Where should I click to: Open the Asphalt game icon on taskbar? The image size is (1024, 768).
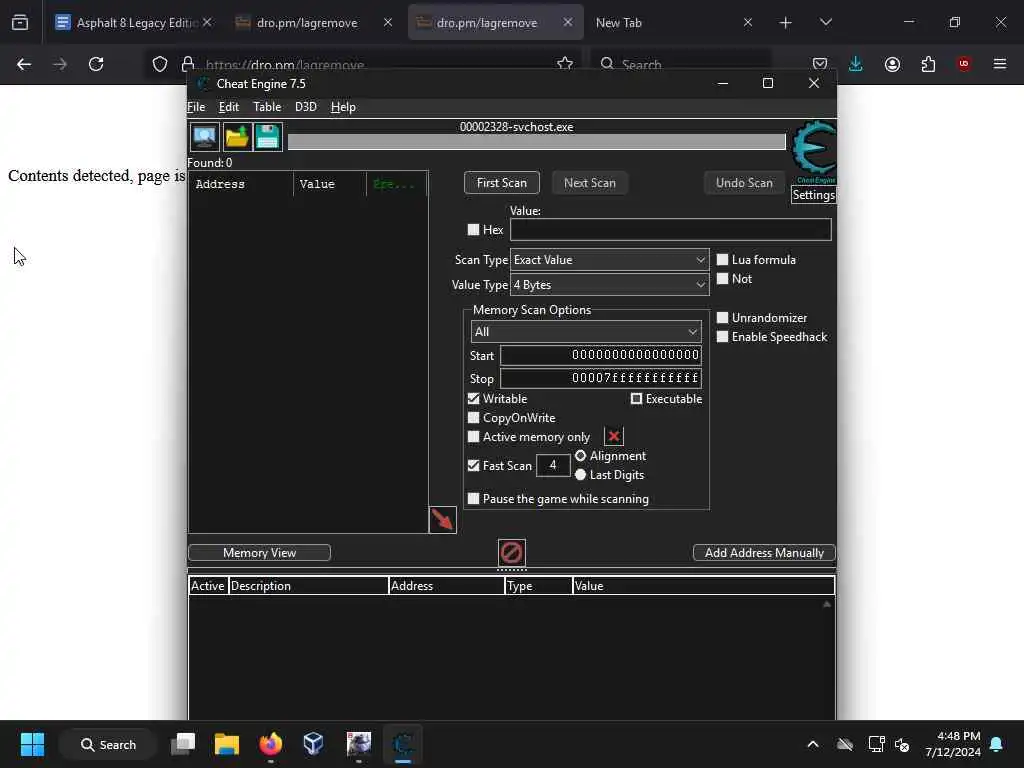[x=359, y=744]
